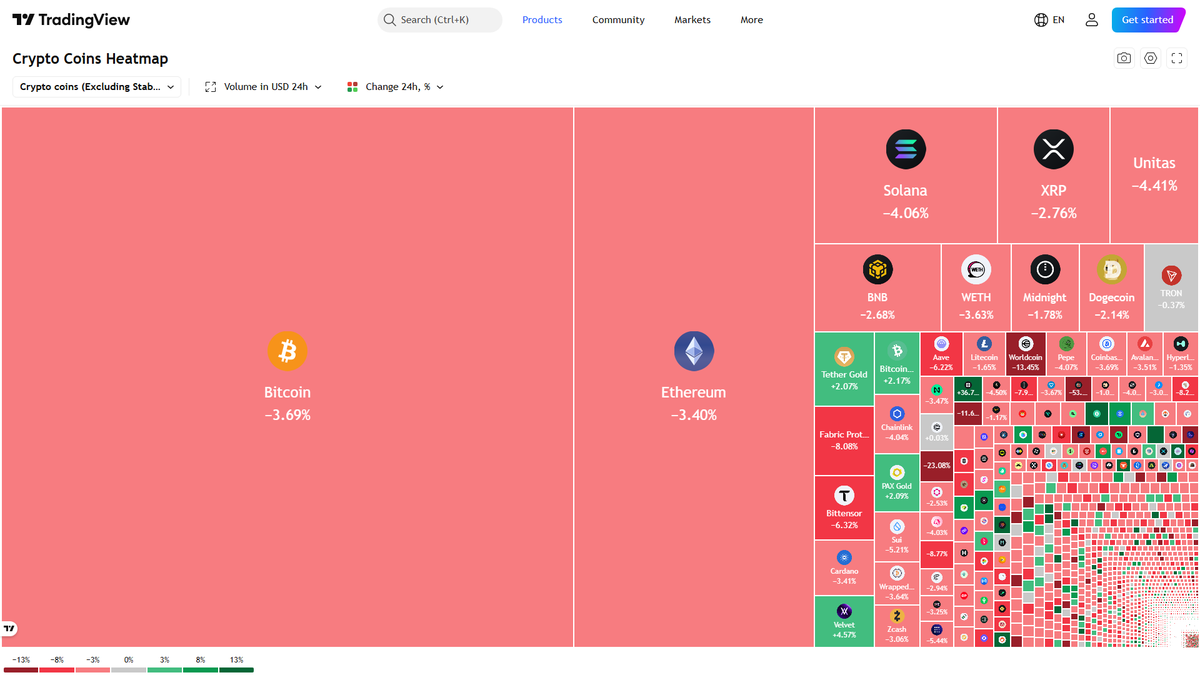Screen dimensions: 1200x675
Task: Click the Get started button
Action: 1147,20
